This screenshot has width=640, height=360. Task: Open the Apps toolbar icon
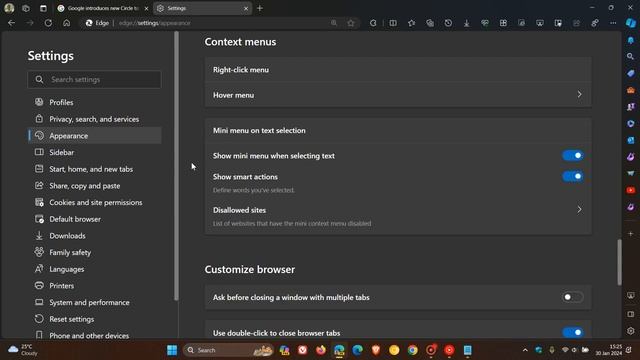pyautogui.click(x=503, y=23)
